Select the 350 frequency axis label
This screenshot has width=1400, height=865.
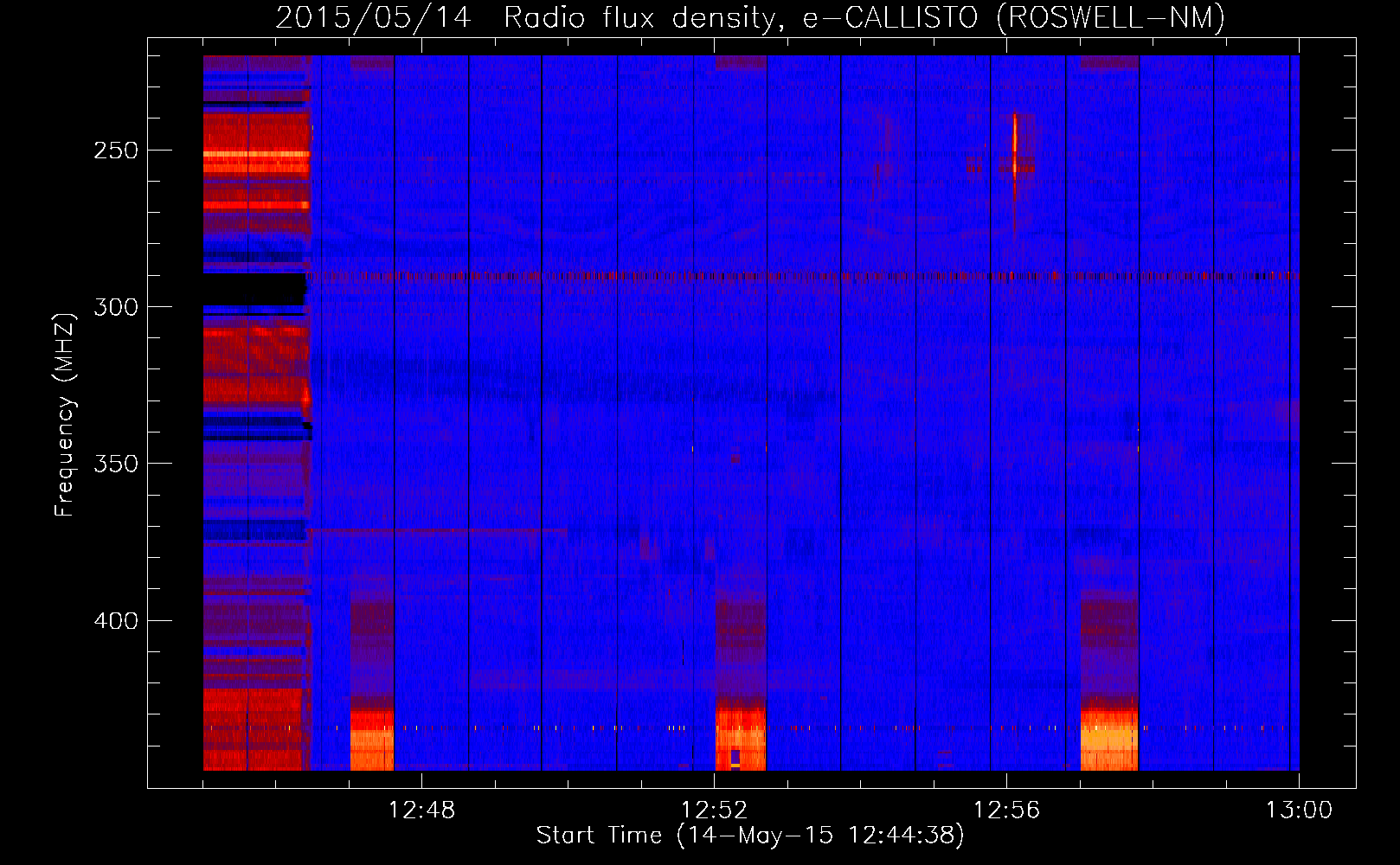[116, 464]
